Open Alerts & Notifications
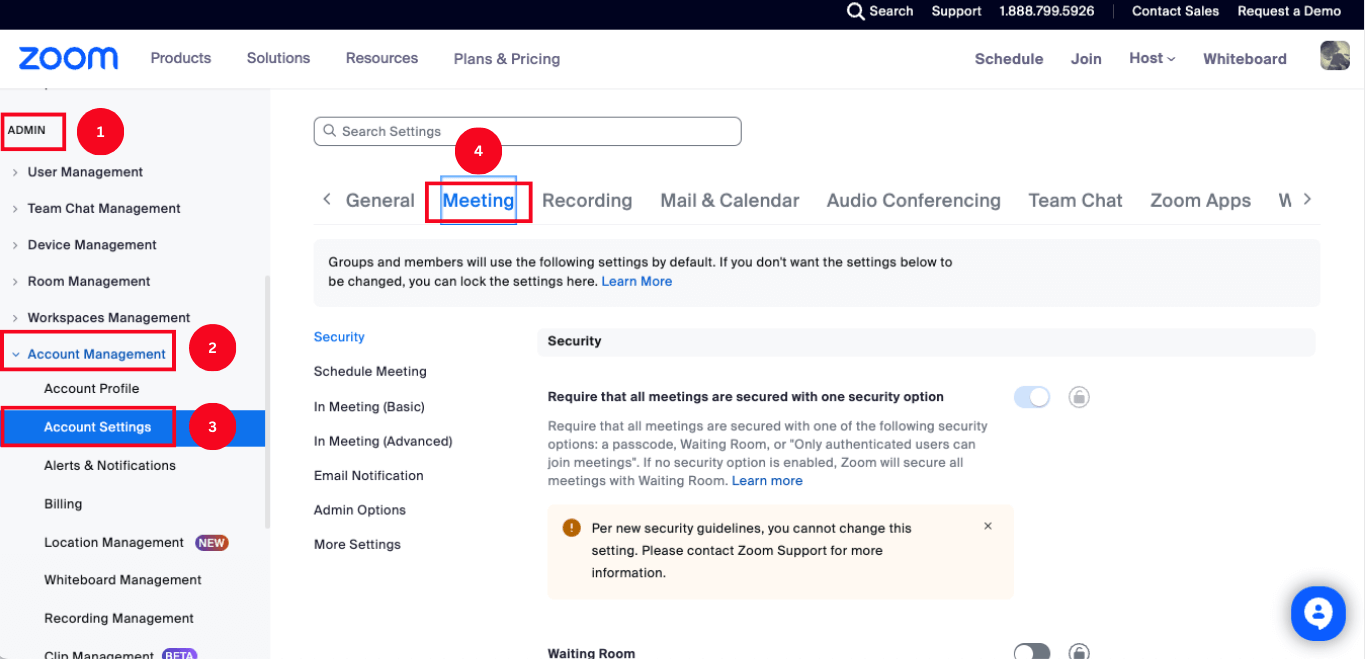The width and height of the screenshot is (1365, 659). click(110, 465)
